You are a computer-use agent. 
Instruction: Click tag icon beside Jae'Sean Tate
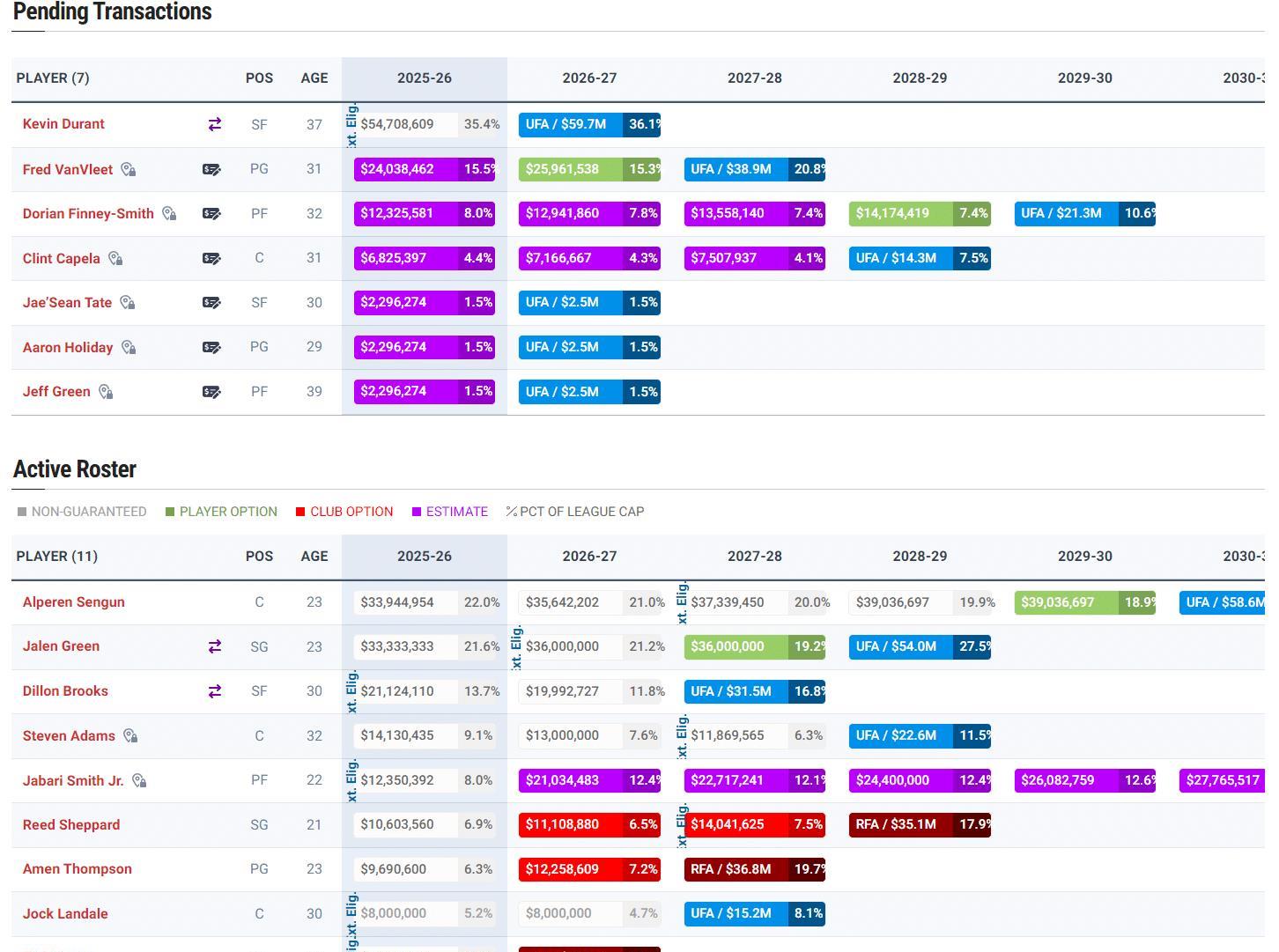pos(128,303)
